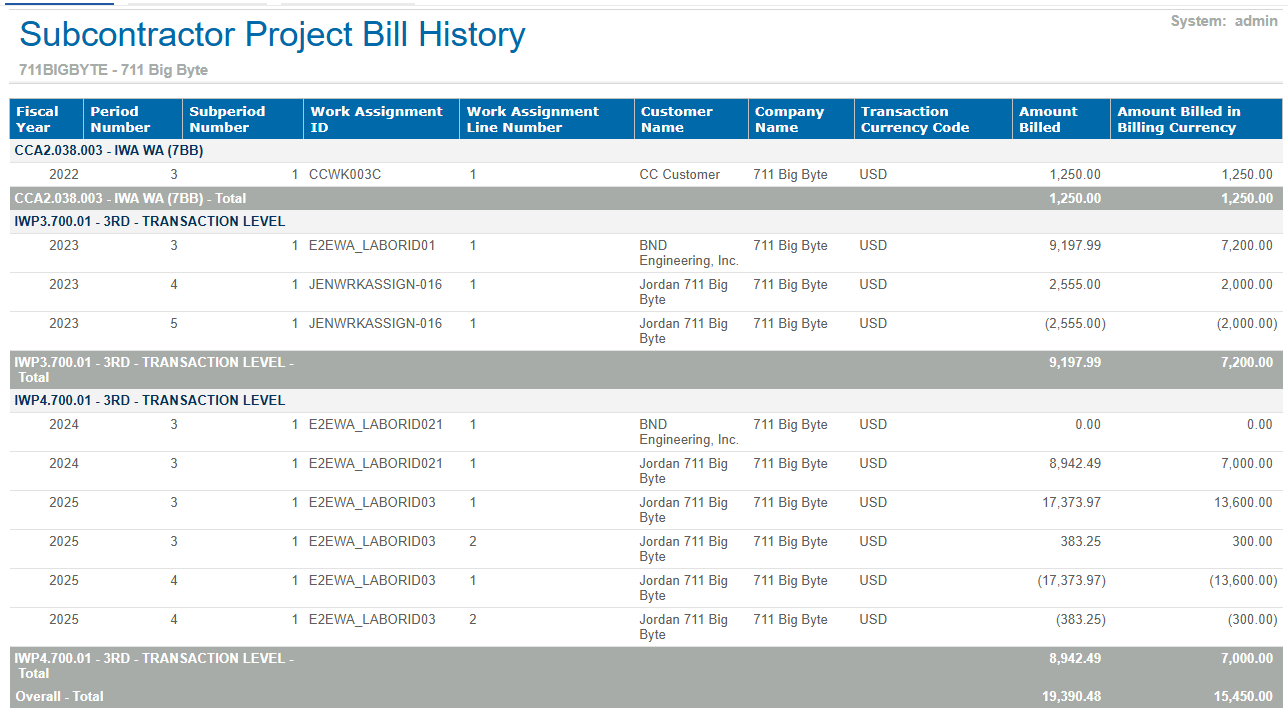Click the Customer Name column header
The height and width of the screenshot is (725, 1288).
tap(676, 119)
